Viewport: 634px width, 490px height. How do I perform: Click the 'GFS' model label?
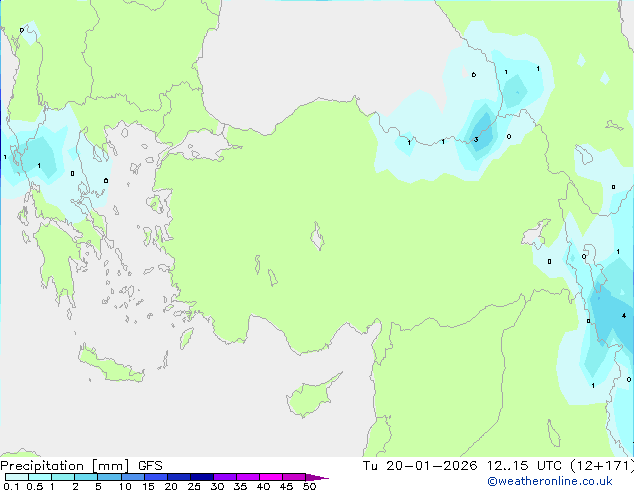pos(150,466)
